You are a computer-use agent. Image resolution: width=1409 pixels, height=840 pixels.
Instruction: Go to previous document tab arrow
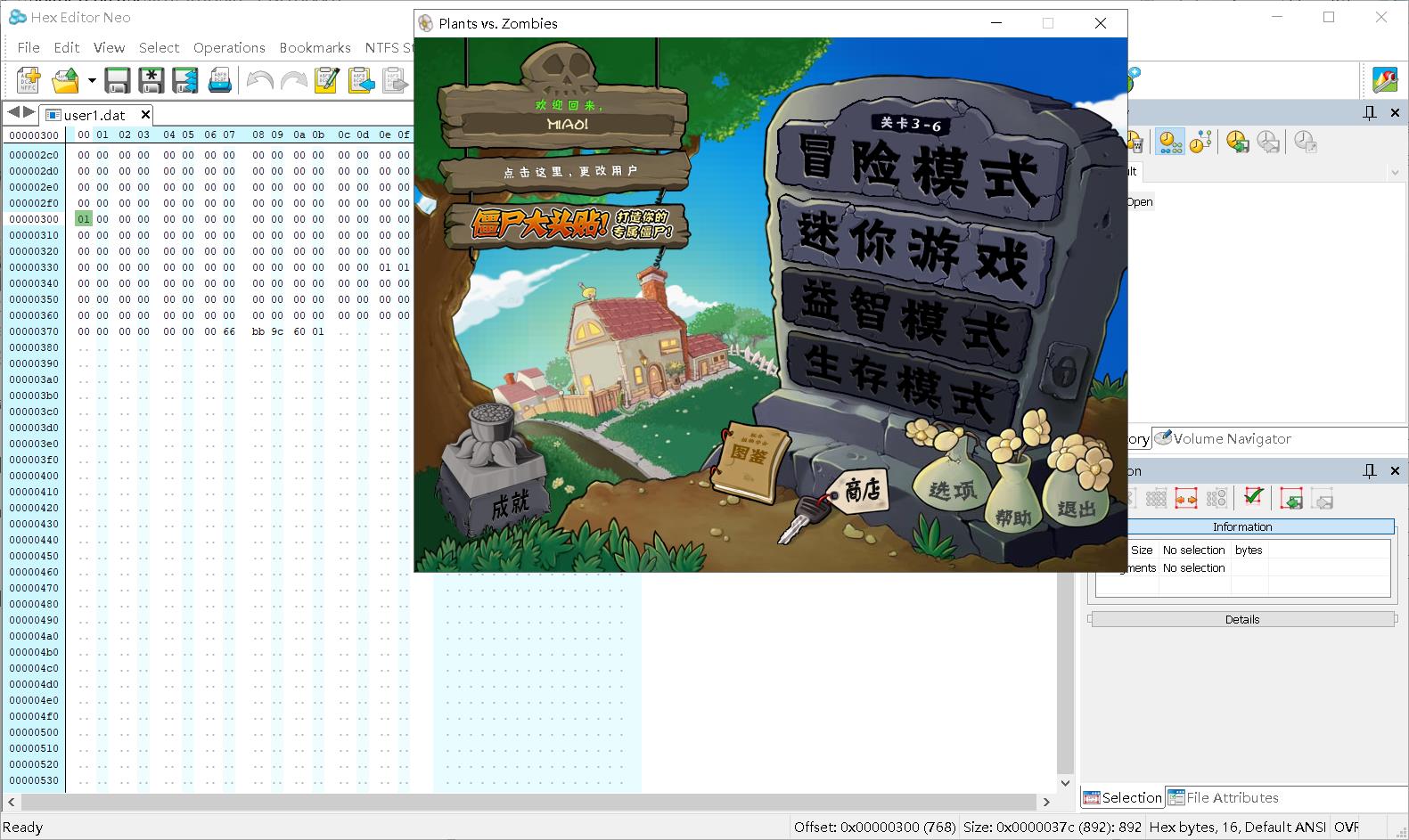pos(13,112)
